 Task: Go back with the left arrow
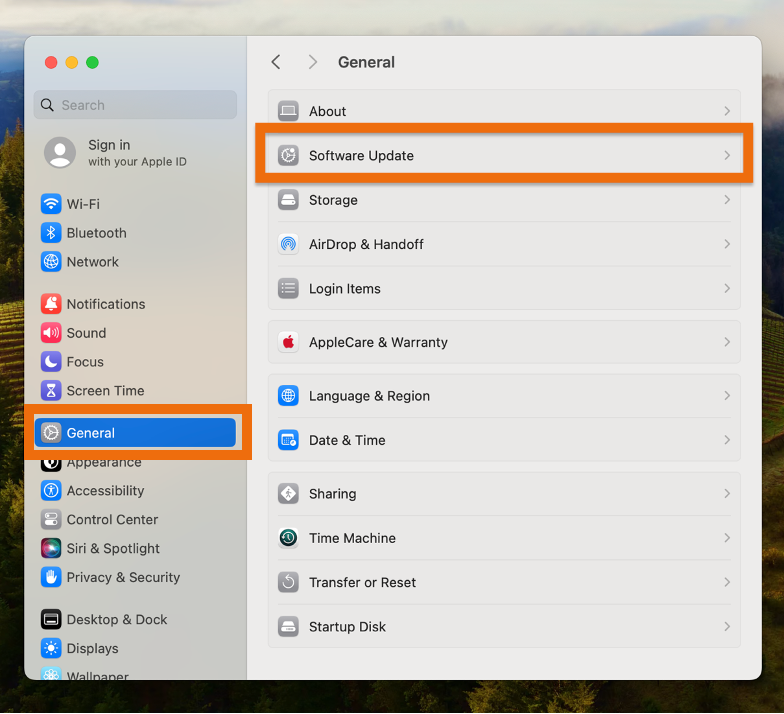tap(276, 62)
